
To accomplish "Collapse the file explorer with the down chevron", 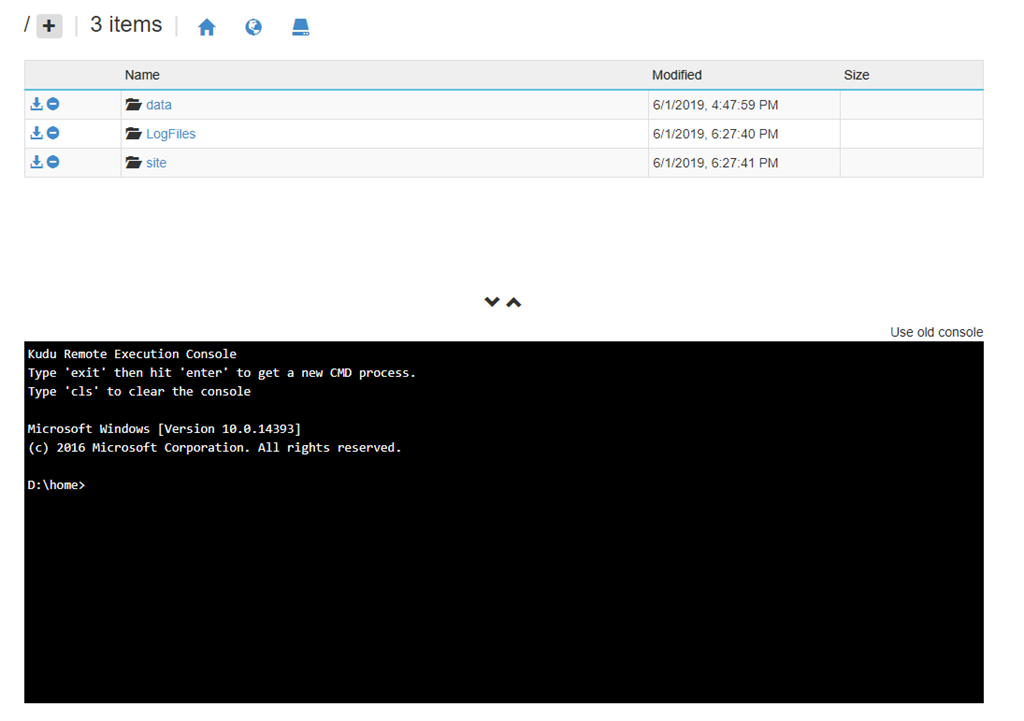I will [491, 301].
